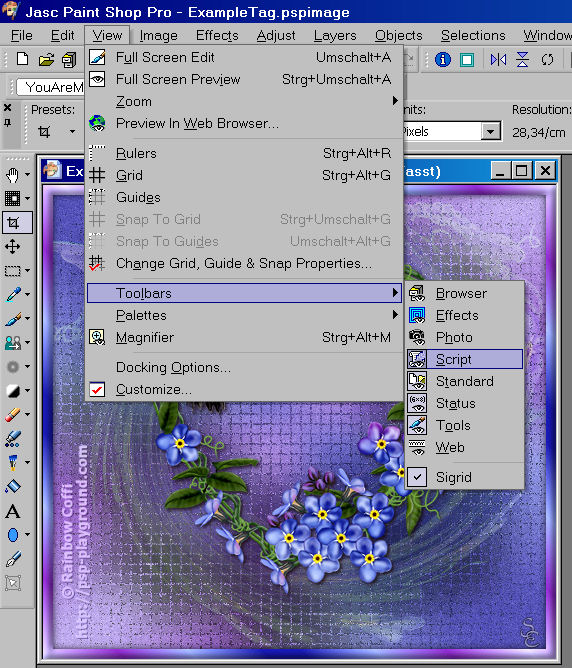This screenshot has height=668, width=572.
Task: Select the Text tool
Action: click(x=13, y=510)
